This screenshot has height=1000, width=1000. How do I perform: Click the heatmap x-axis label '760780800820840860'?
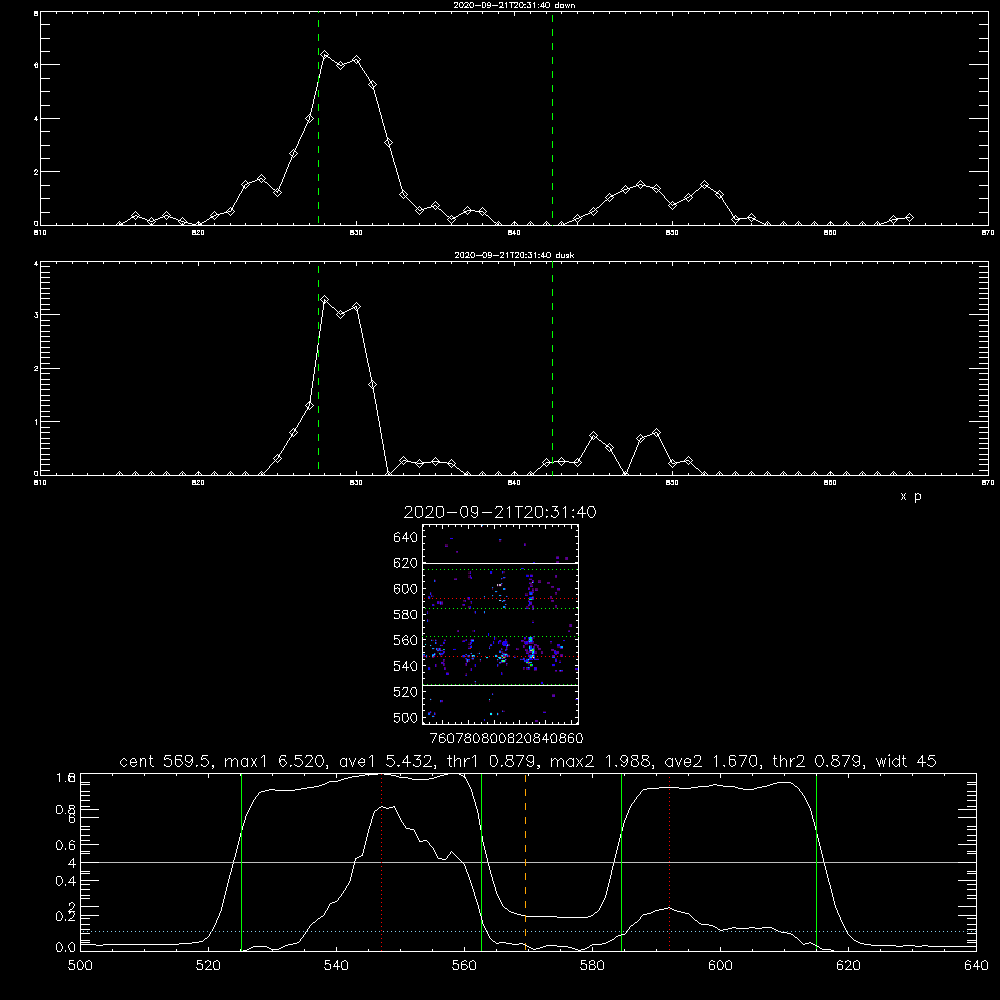(x=506, y=738)
